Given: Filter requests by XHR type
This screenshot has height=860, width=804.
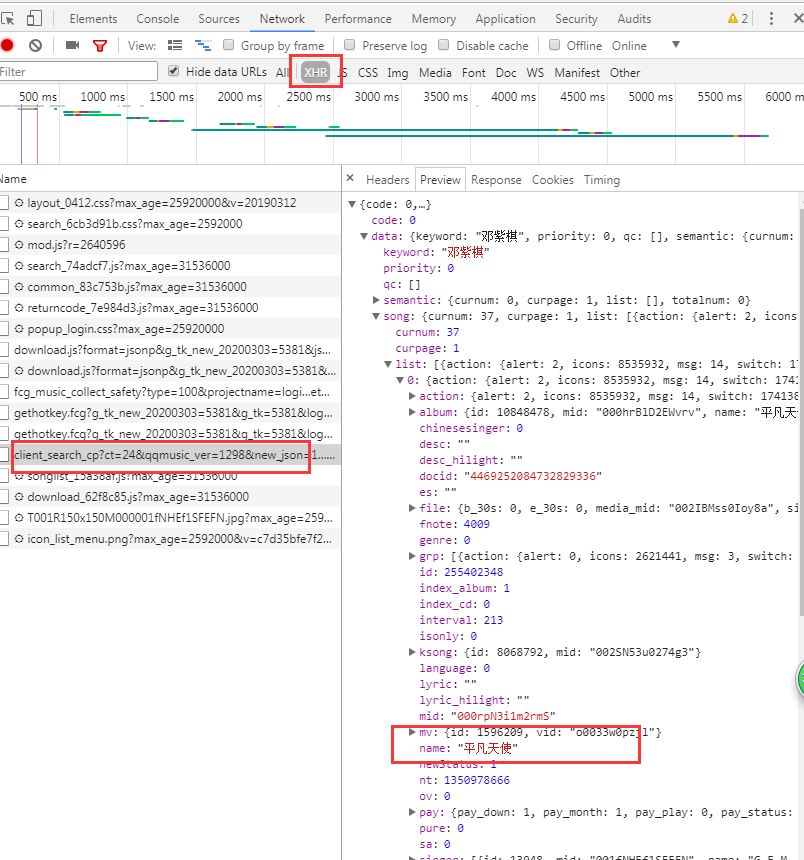Looking at the screenshot, I should 316,72.
